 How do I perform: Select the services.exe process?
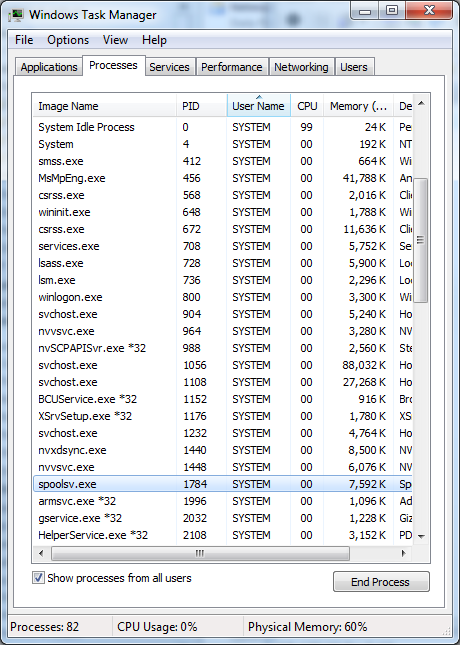tap(223, 246)
